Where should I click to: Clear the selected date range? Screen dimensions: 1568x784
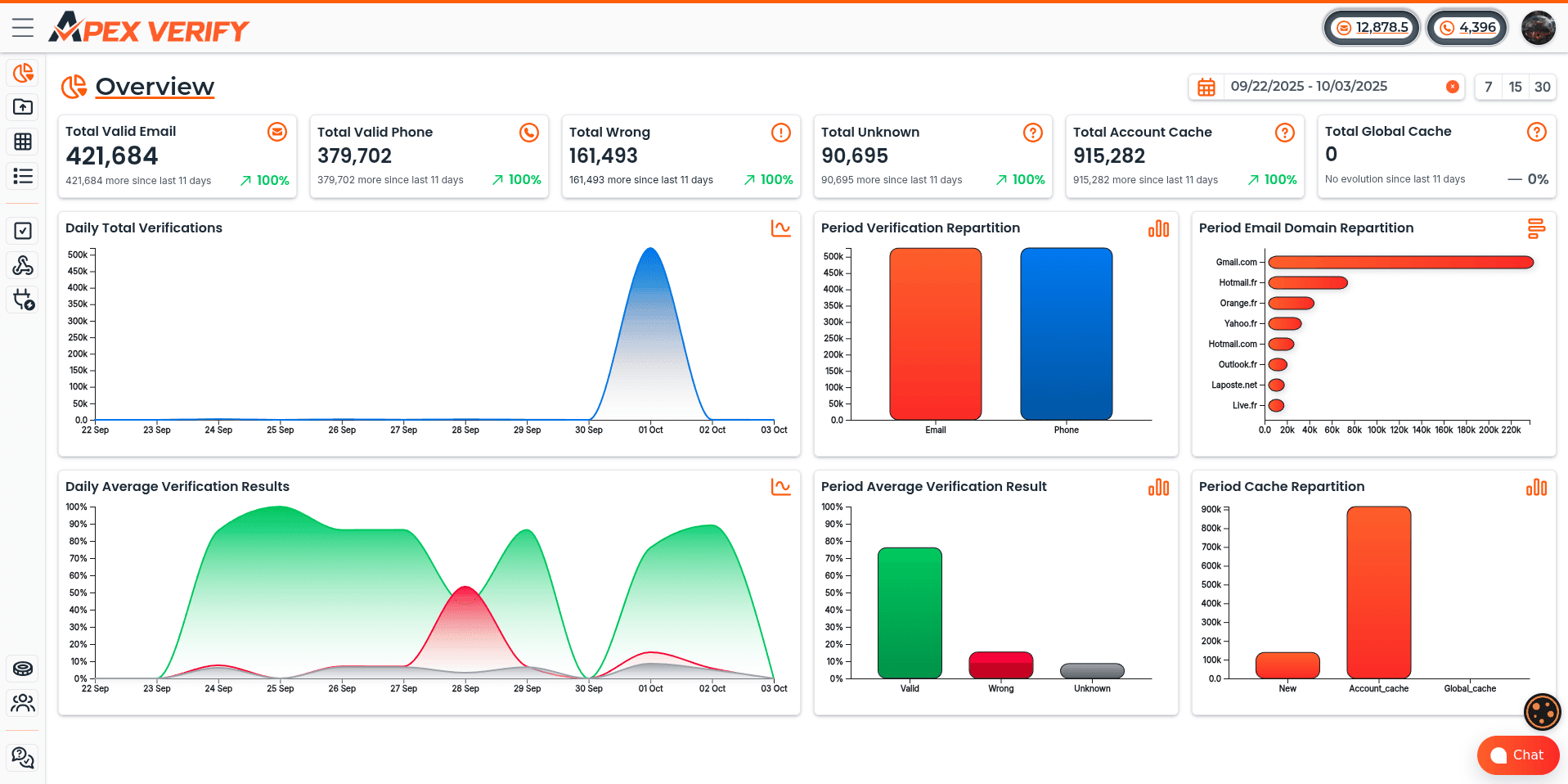click(1452, 87)
